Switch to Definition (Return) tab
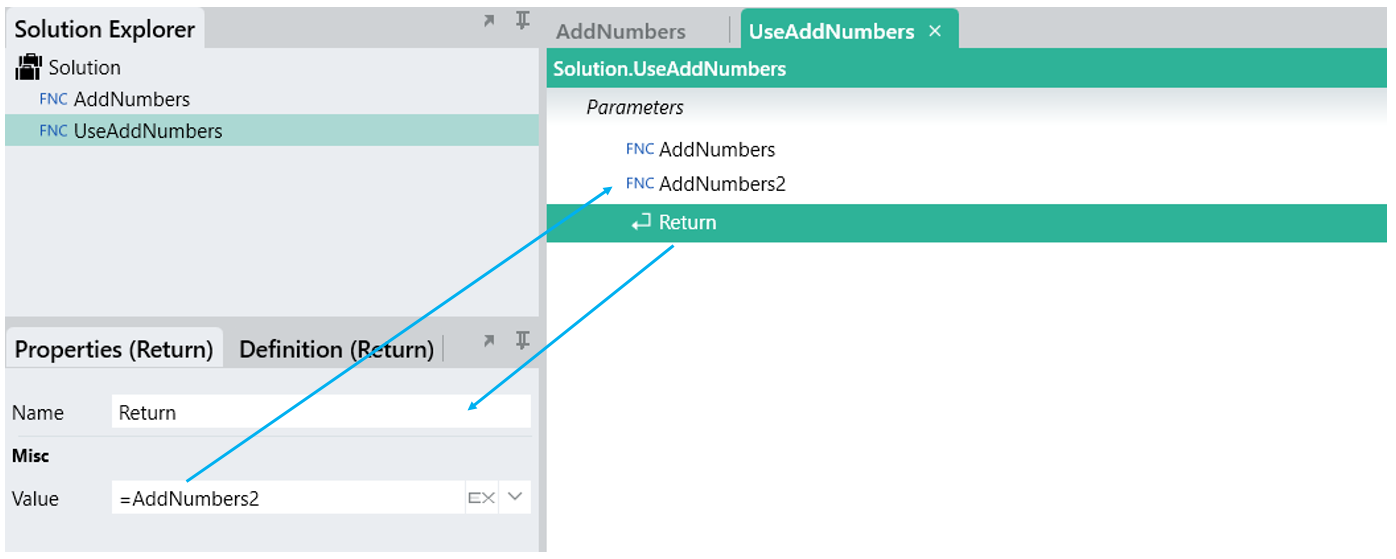The height and width of the screenshot is (559, 1396). 337,349
